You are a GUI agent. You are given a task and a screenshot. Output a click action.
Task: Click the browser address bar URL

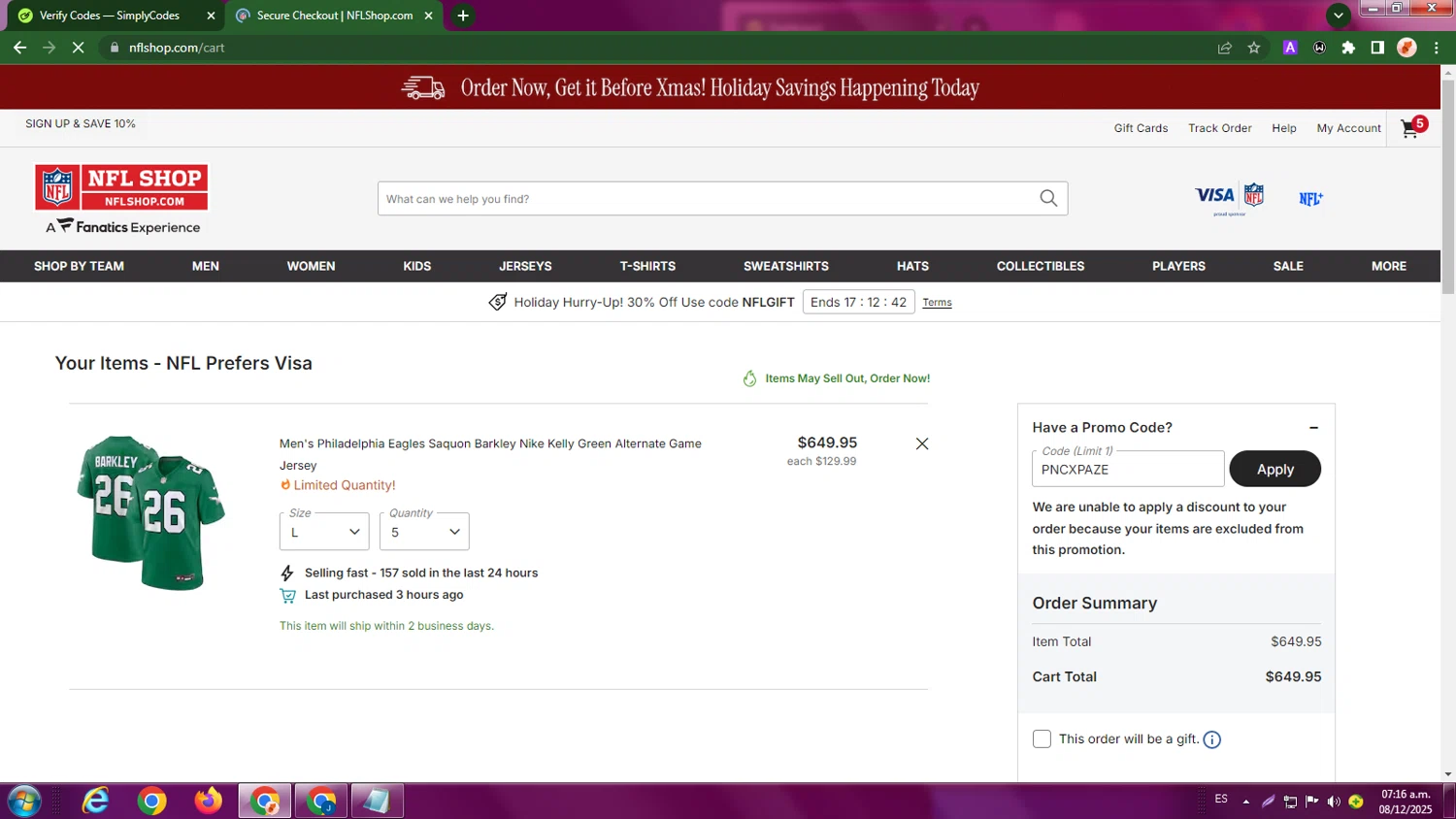click(x=177, y=48)
